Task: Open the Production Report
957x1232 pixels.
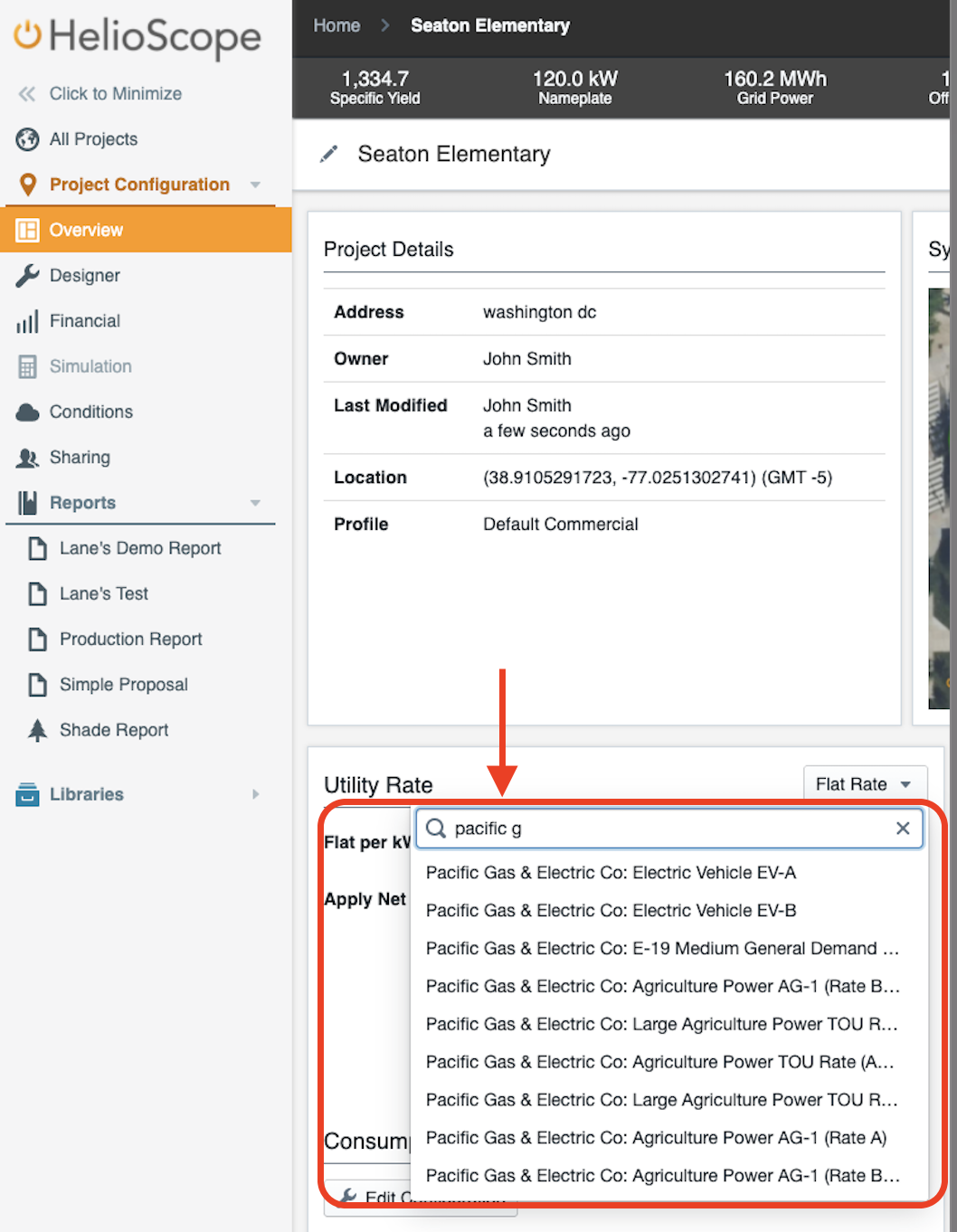Action: 131,640
